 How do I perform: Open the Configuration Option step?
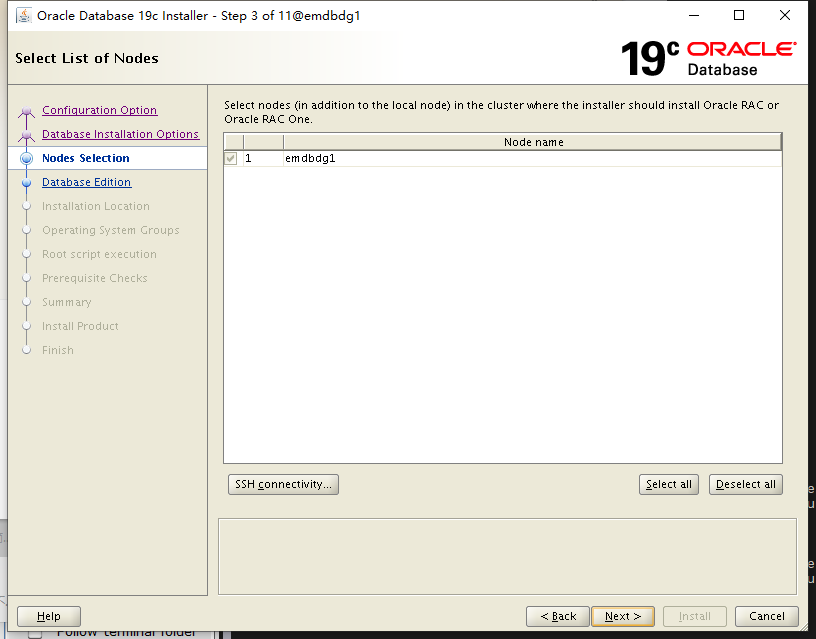tap(99, 110)
